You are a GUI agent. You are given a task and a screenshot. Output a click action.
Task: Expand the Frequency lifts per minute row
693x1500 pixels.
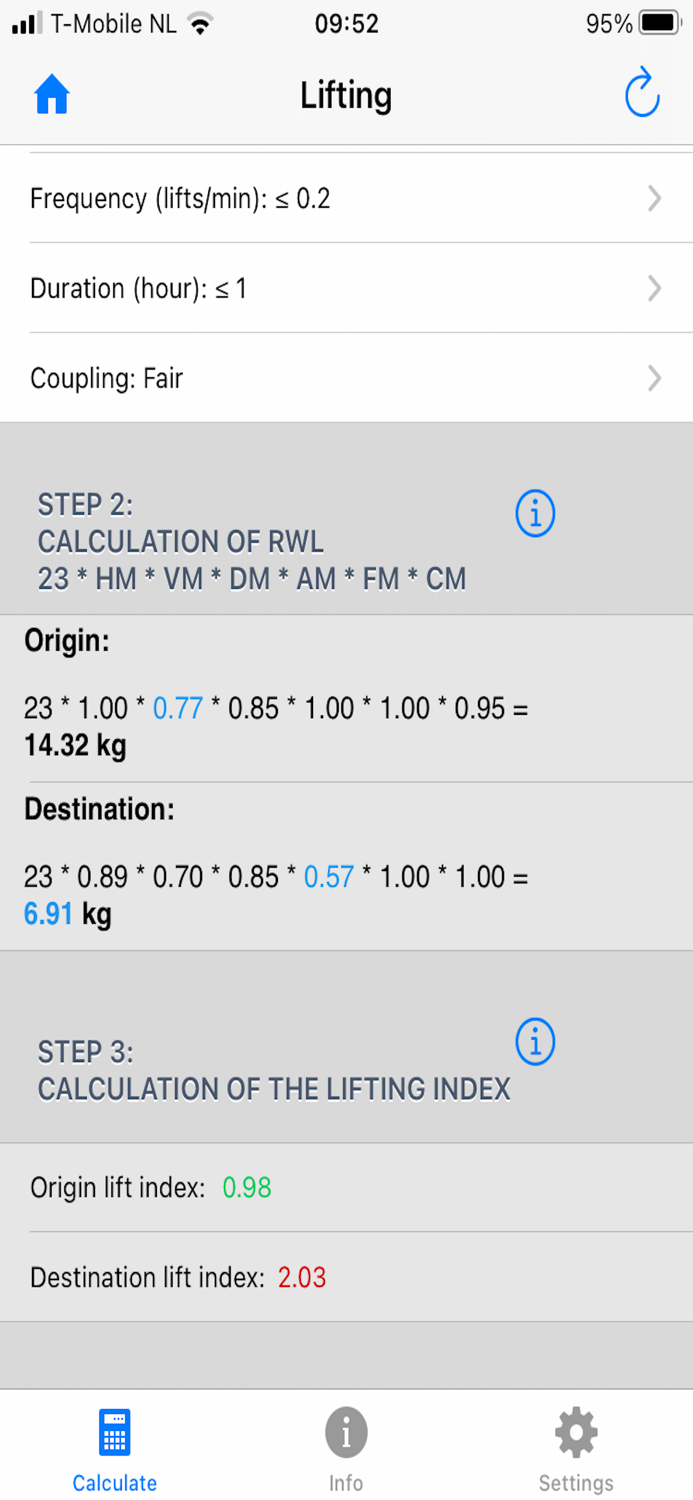pos(346,198)
